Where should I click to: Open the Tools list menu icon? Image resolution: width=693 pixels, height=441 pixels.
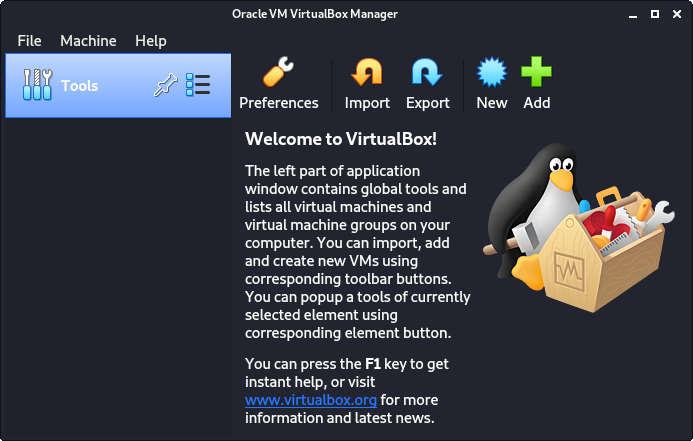tap(198, 84)
